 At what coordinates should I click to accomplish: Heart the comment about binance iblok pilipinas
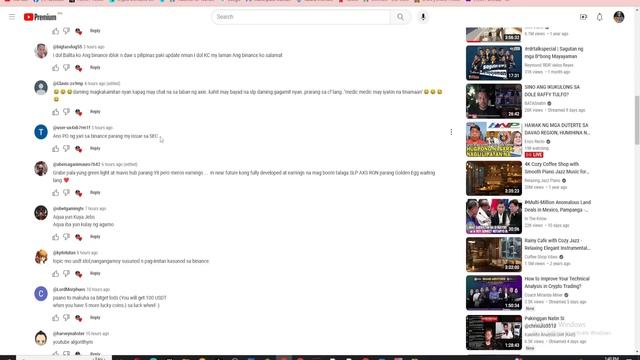click(78, 68)
